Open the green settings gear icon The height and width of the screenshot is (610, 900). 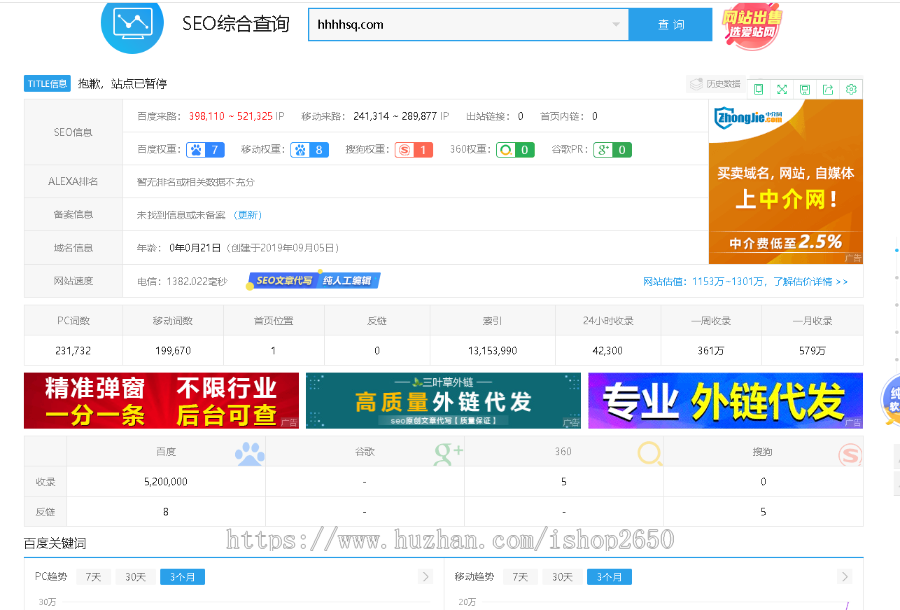click(x=851, y=89)
